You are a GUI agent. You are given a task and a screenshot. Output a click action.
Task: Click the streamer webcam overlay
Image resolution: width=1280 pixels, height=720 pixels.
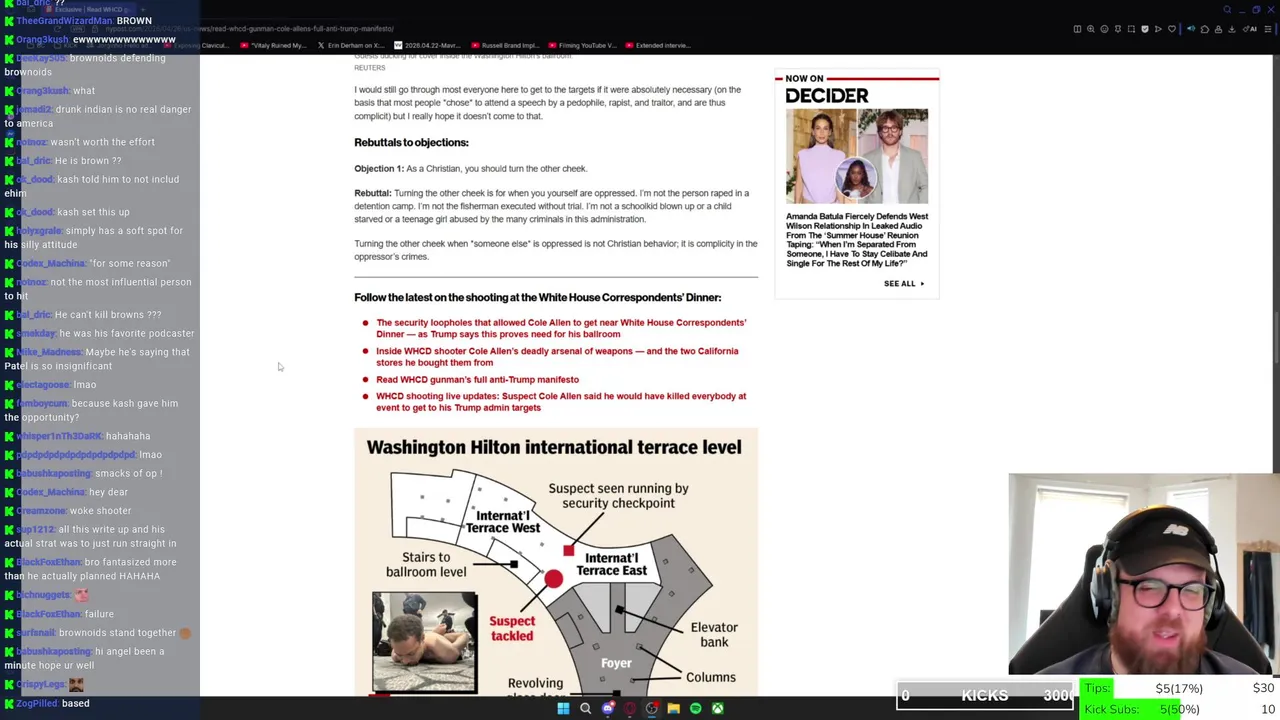(1143, 575)
